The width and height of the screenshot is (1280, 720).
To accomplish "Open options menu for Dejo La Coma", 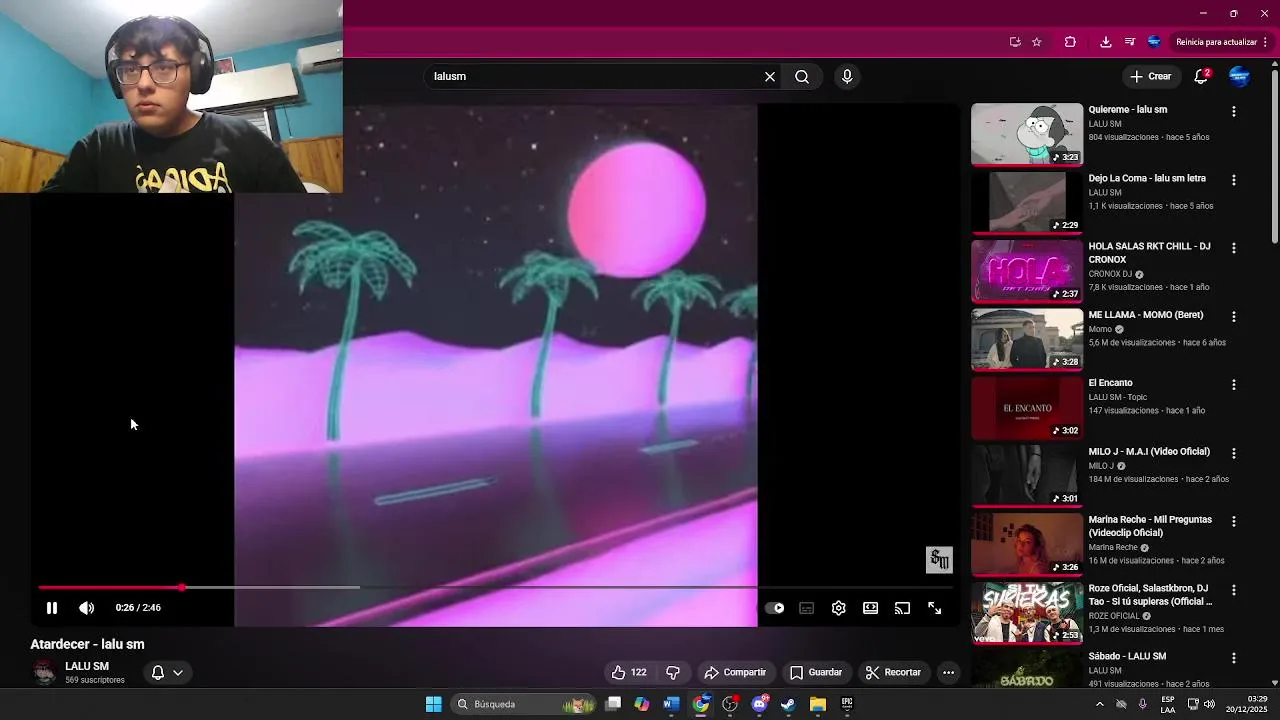I will tap(1233, 180).
